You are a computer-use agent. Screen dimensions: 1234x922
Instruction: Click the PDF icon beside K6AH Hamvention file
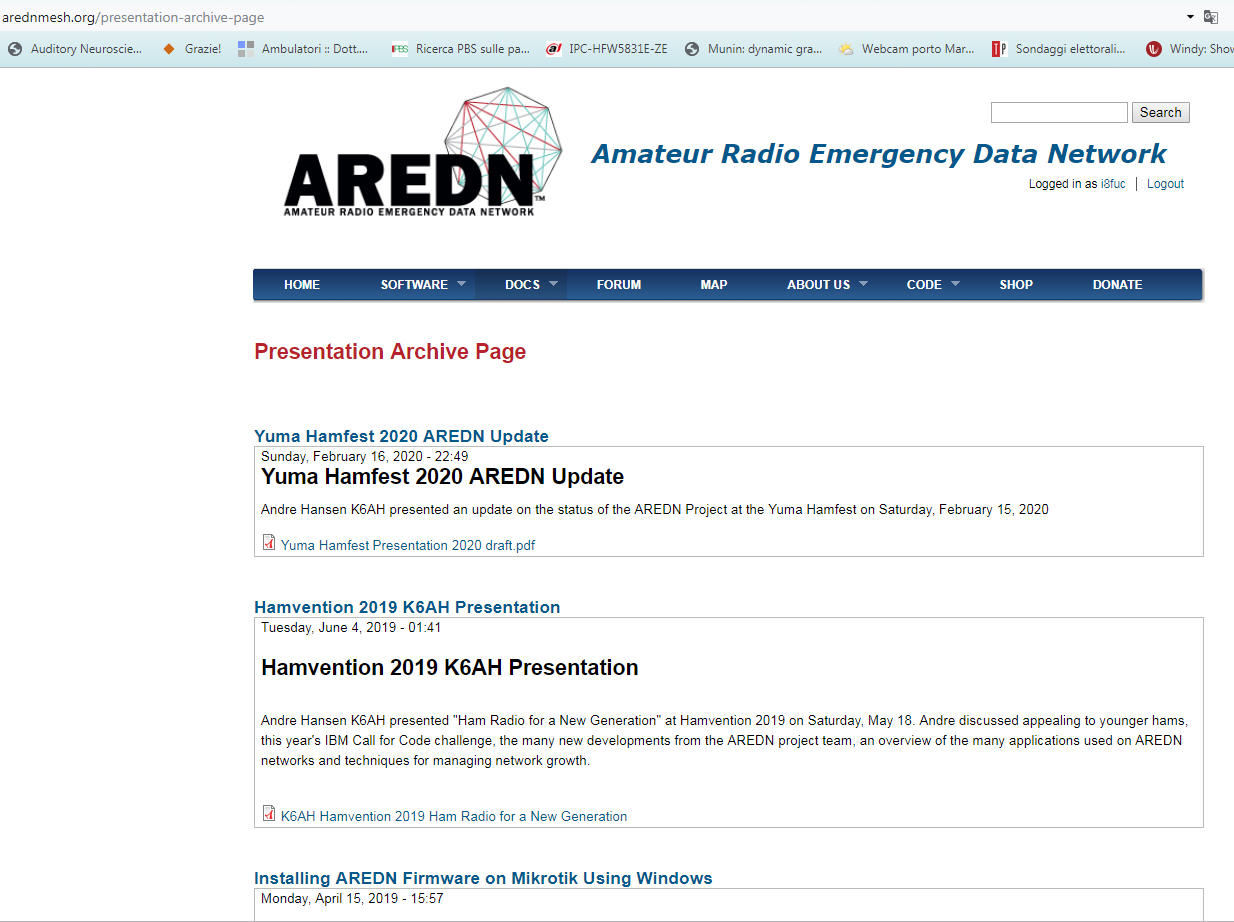[x=268, y=814]
